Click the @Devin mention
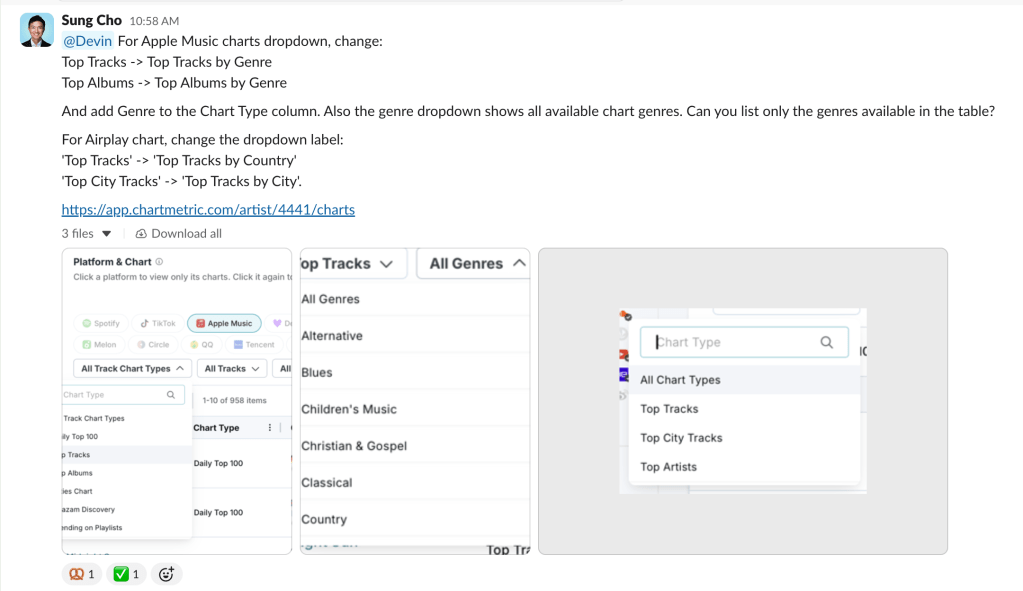Viewport: 1023px width, 591px height. coord(87,41)
